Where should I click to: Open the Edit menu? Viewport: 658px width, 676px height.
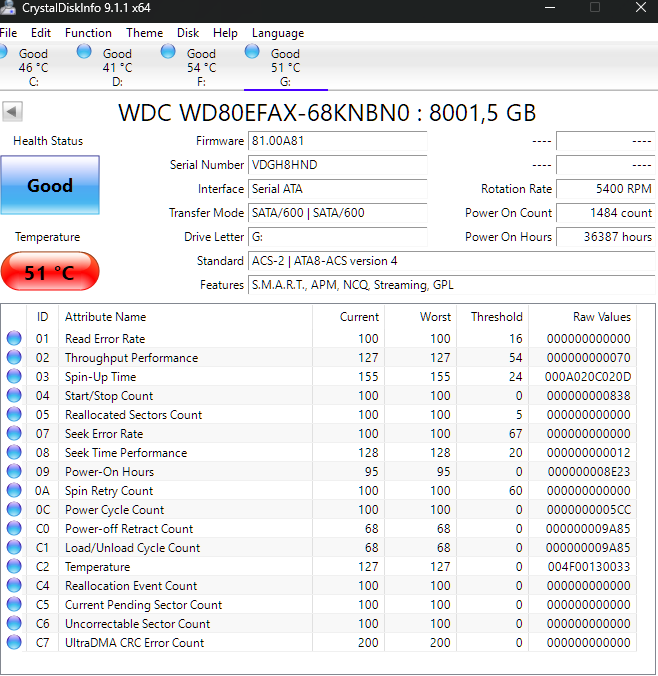[x=41, y=33]
